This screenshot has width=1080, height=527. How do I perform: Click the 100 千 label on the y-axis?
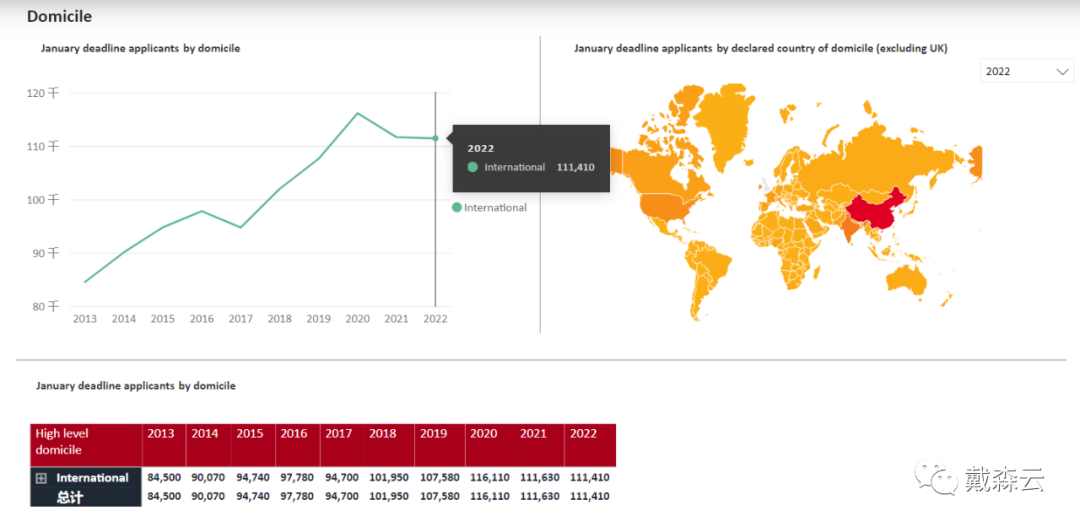point(44,200)
